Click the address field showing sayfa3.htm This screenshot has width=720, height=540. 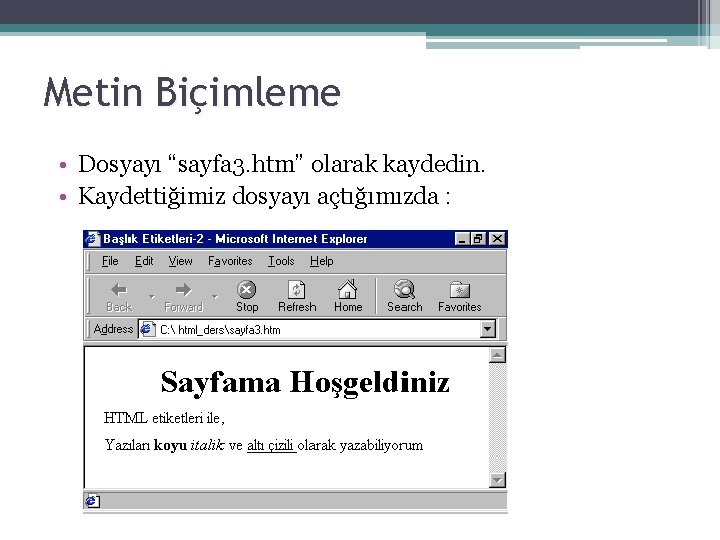[x=317, y=329]
